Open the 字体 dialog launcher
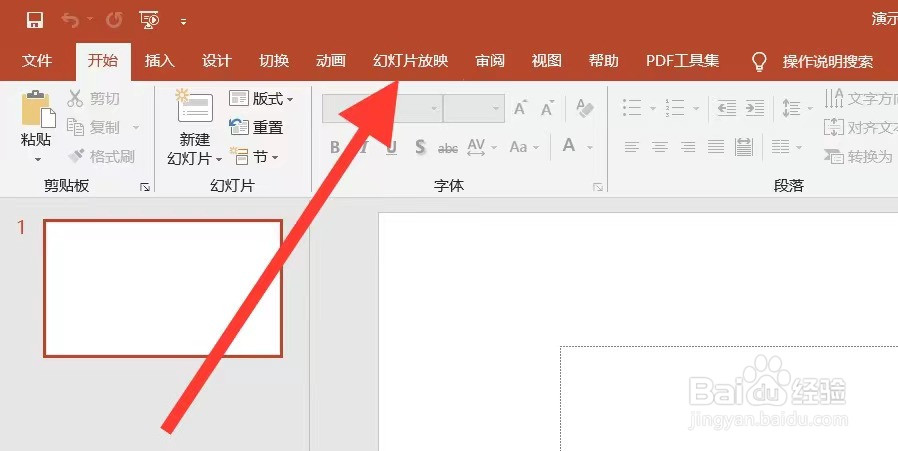The image size is (898, 451). 598,187
